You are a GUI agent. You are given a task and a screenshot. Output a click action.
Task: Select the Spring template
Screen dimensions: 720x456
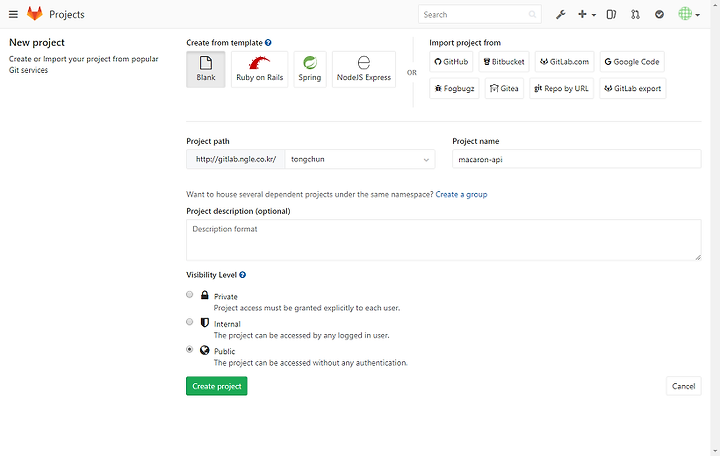coord(309,69)
